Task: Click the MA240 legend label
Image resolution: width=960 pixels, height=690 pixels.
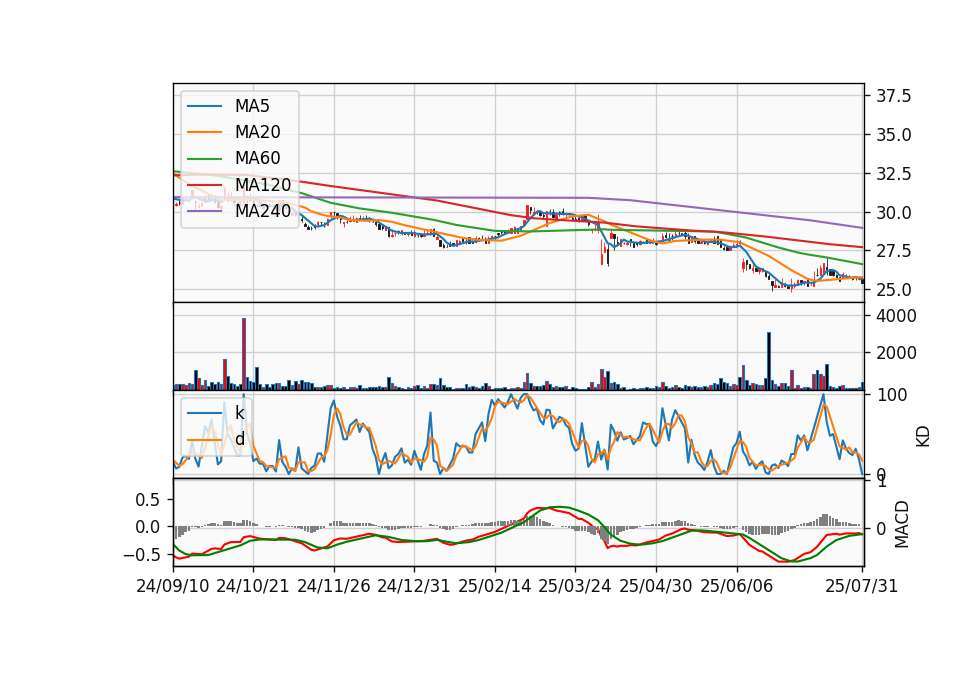Action: click(263, 211)
